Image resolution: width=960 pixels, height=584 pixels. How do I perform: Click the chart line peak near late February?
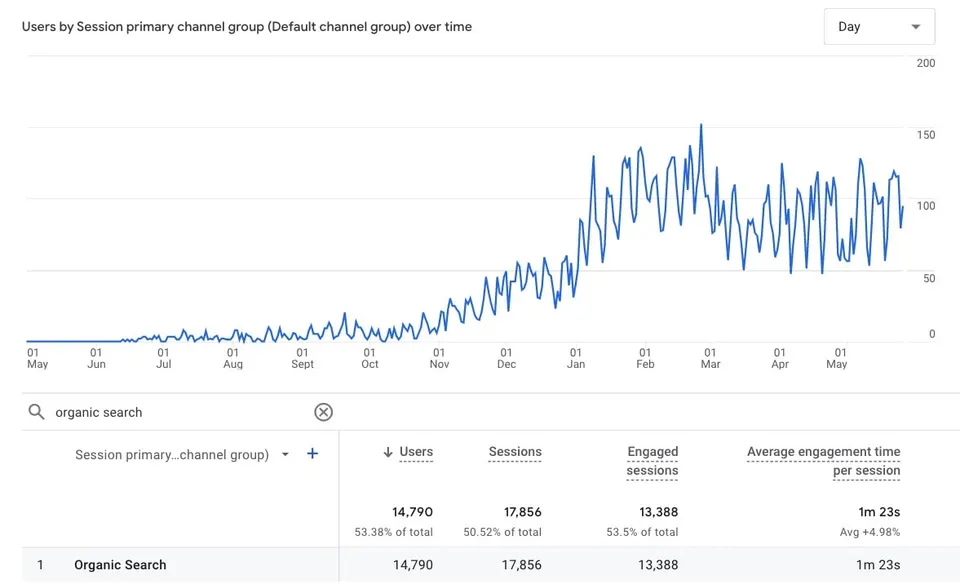tap(701, 125)
